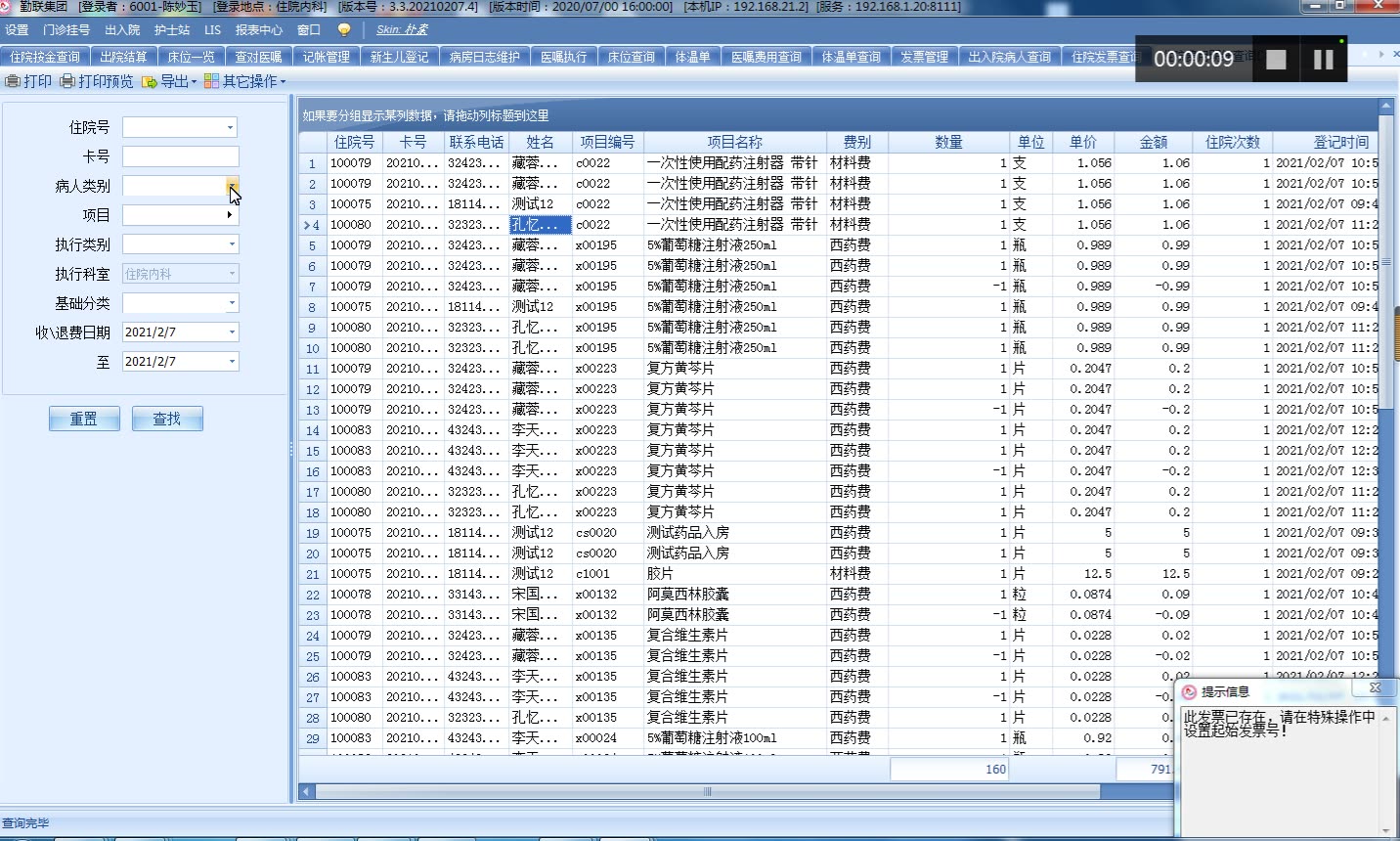Switch to 床位查询 tab
This screenshot has height=841, width=1400.
(x=631, y=57)
